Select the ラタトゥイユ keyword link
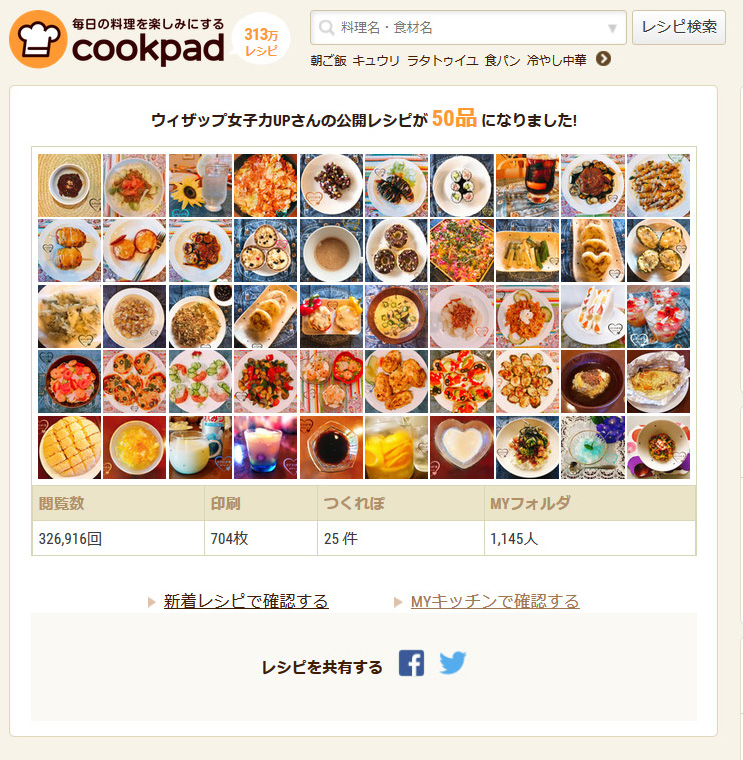Image resolution: width=743 pixels, height=760 pixels. pos(443,61)
